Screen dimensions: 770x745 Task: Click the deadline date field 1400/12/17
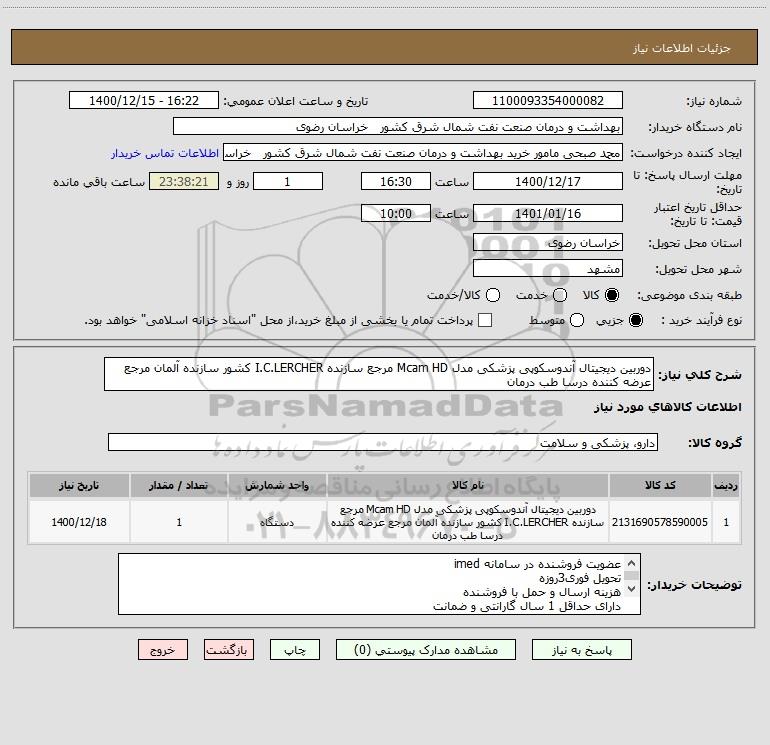(548, 181)
